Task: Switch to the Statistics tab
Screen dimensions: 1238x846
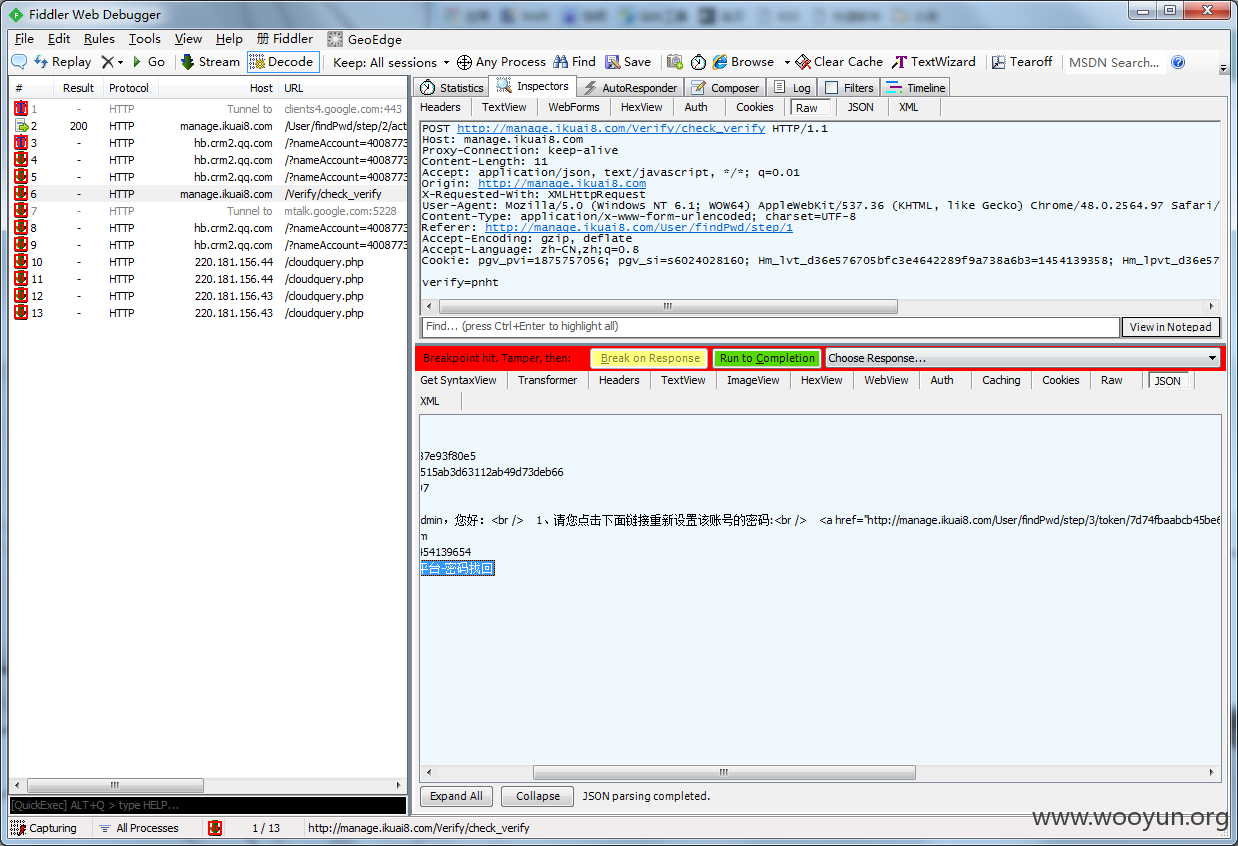Action: click(x=452, y=88)
